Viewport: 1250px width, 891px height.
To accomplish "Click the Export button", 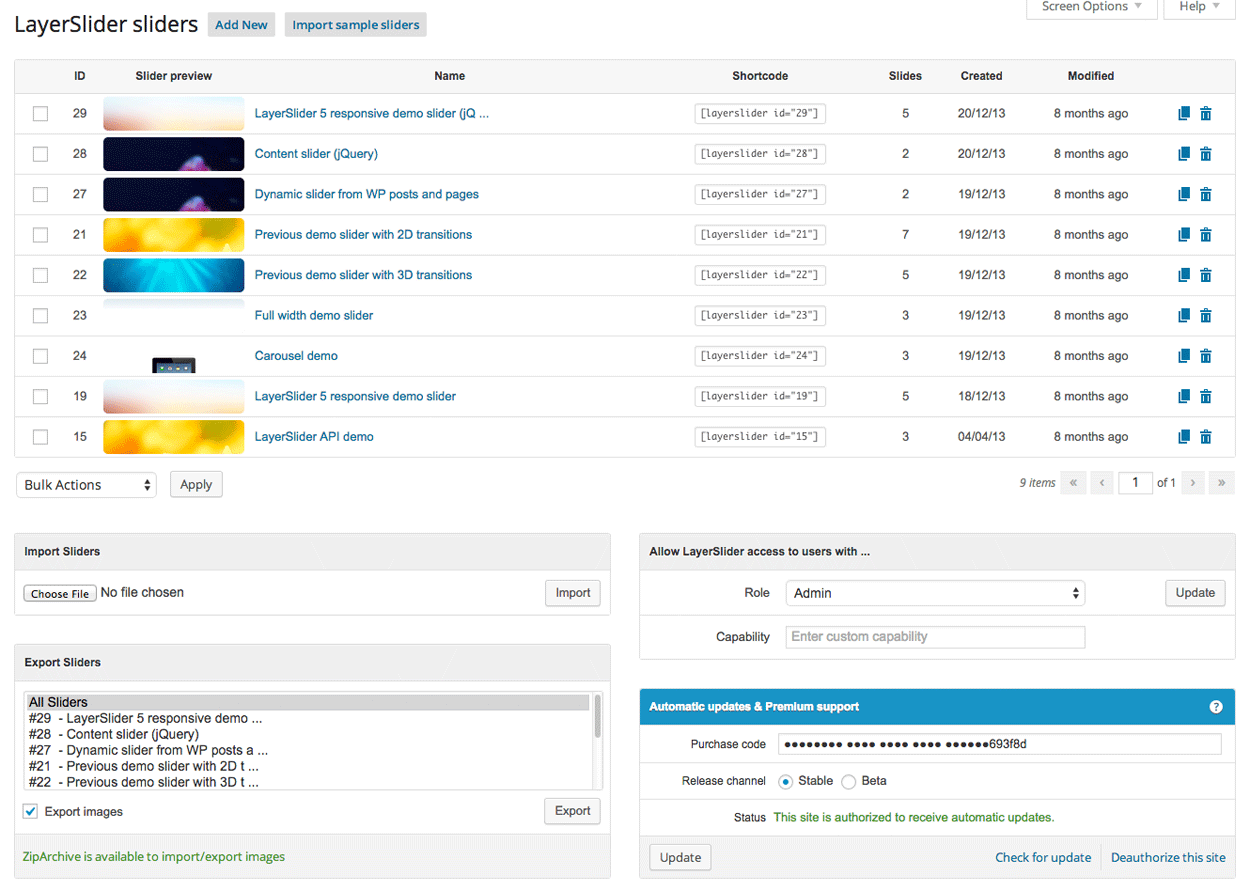I will (x=573, y=811).
